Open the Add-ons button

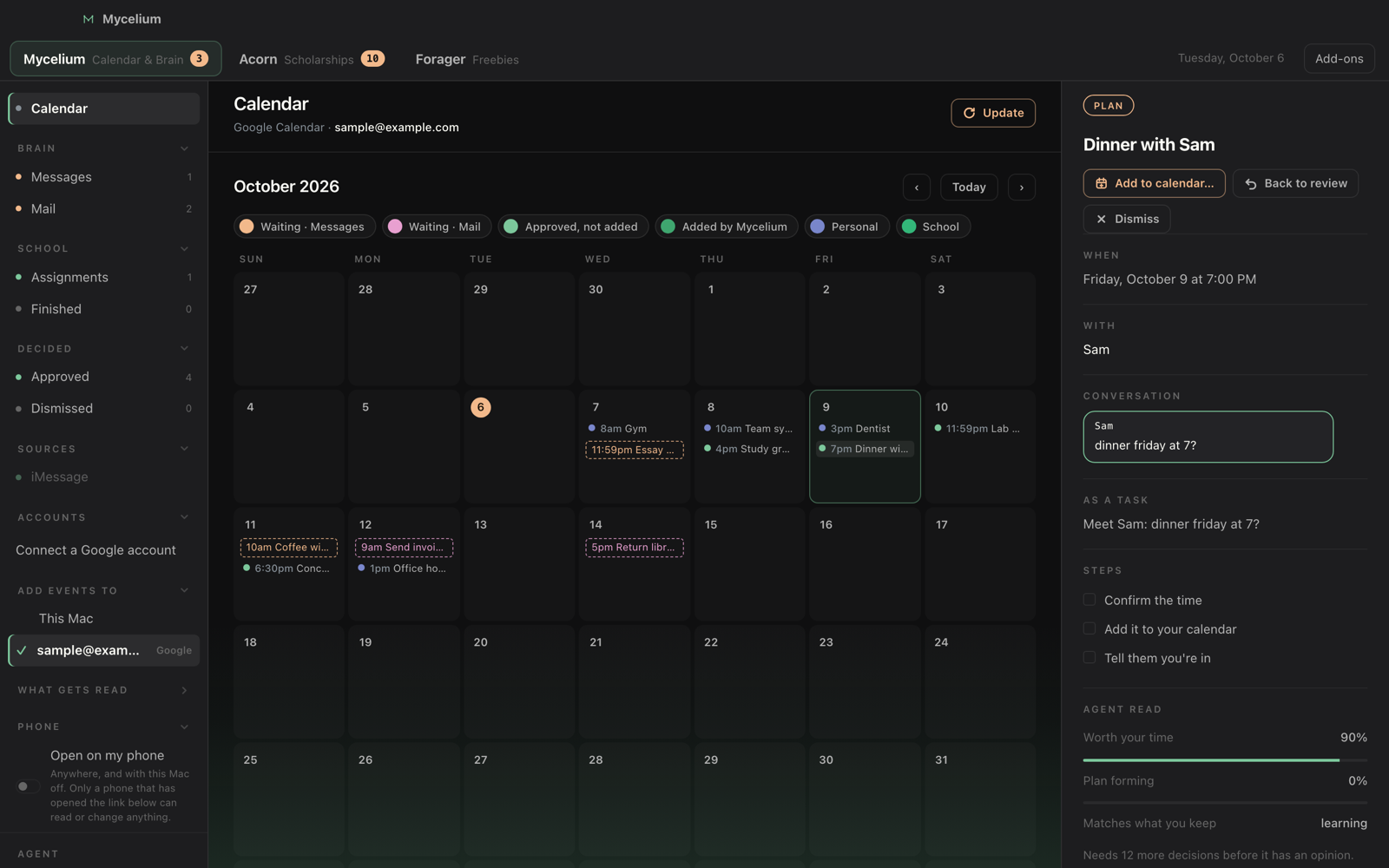1339,59
